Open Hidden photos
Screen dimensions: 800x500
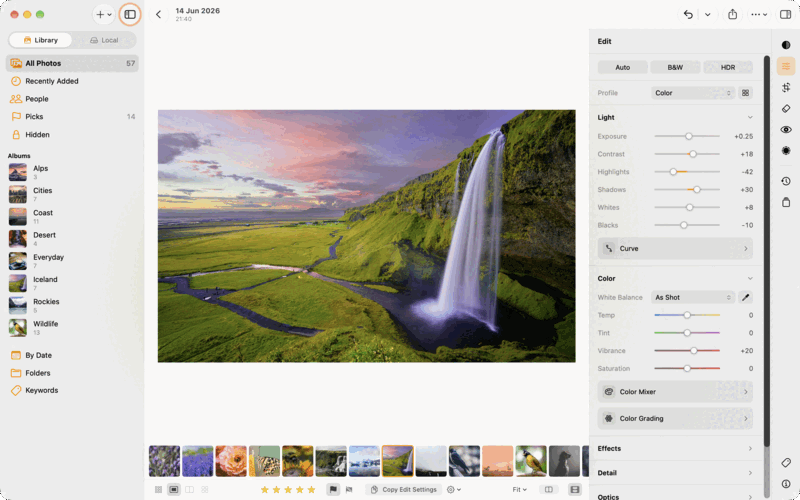(x=72, y=135)
